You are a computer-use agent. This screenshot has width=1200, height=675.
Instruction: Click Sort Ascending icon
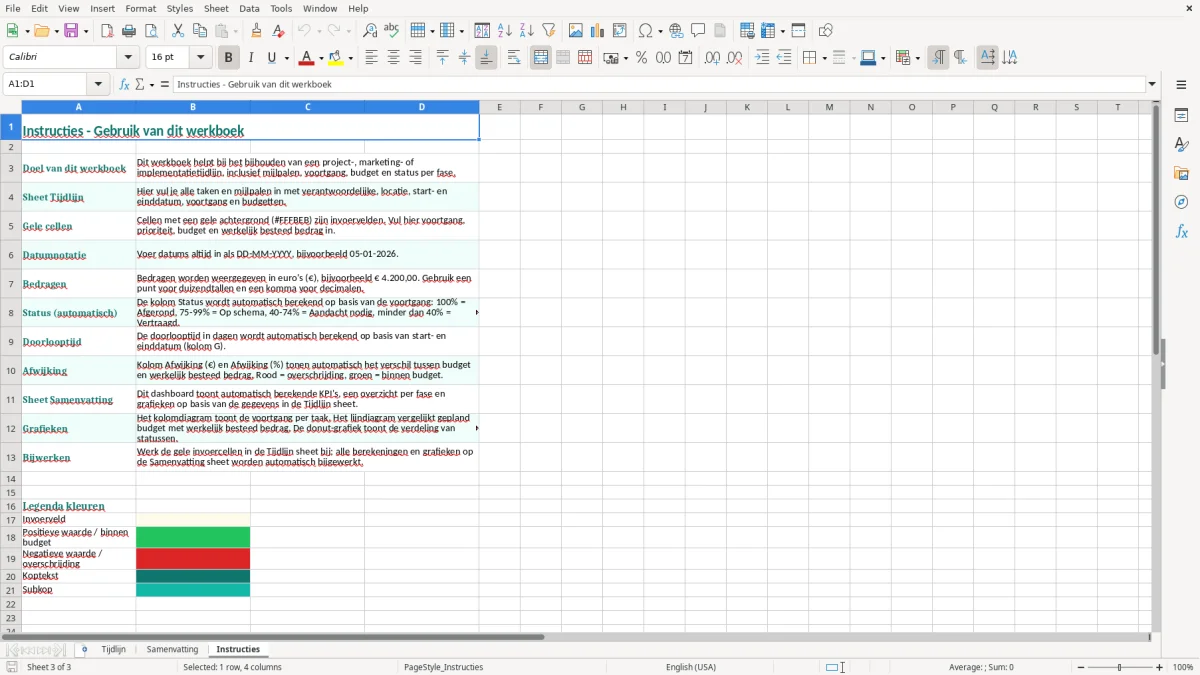505,31
